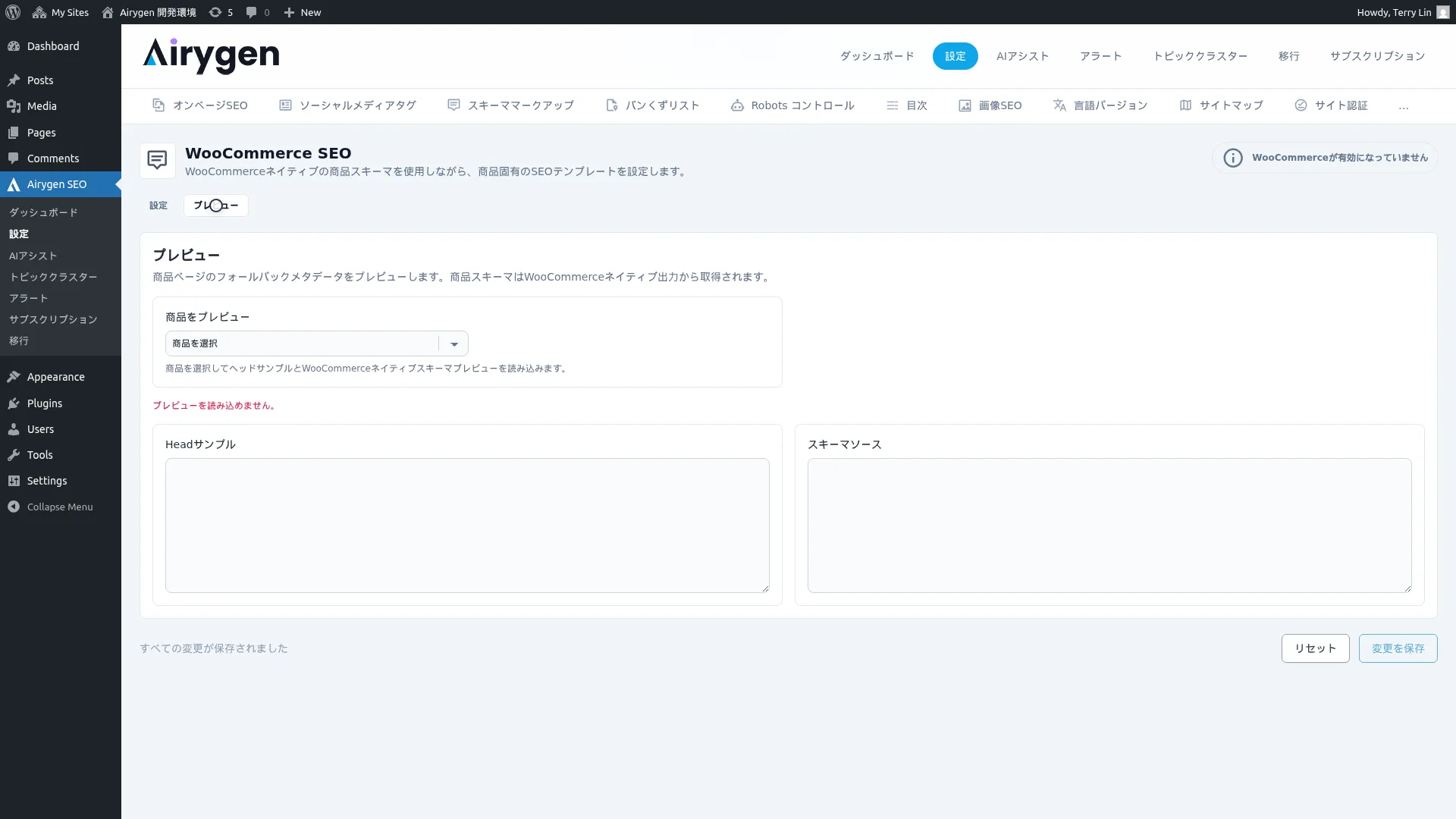Click the 言語バージョン translate icon
Image resolution: width=1456 pixels, height=819 pixels.
tap(1059, 105)
